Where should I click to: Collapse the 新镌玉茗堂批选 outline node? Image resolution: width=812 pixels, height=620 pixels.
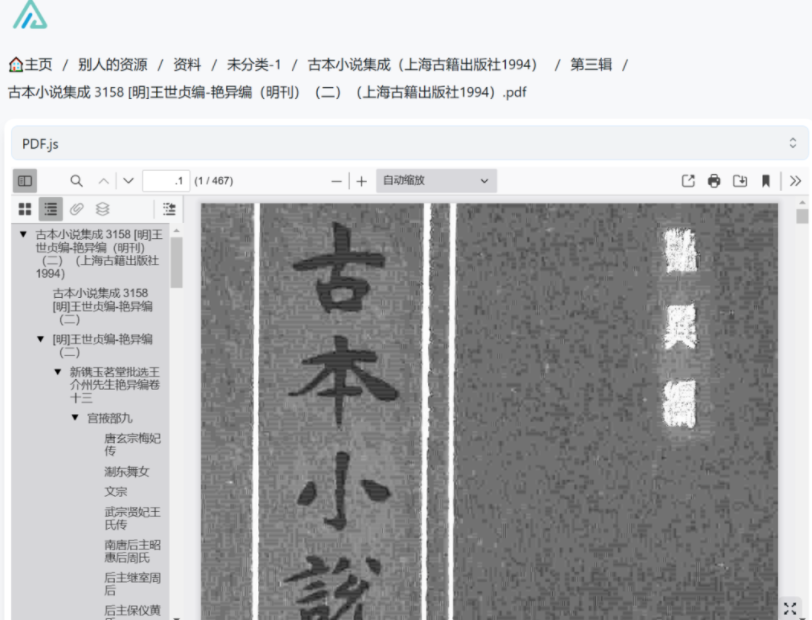pos(58,372)
